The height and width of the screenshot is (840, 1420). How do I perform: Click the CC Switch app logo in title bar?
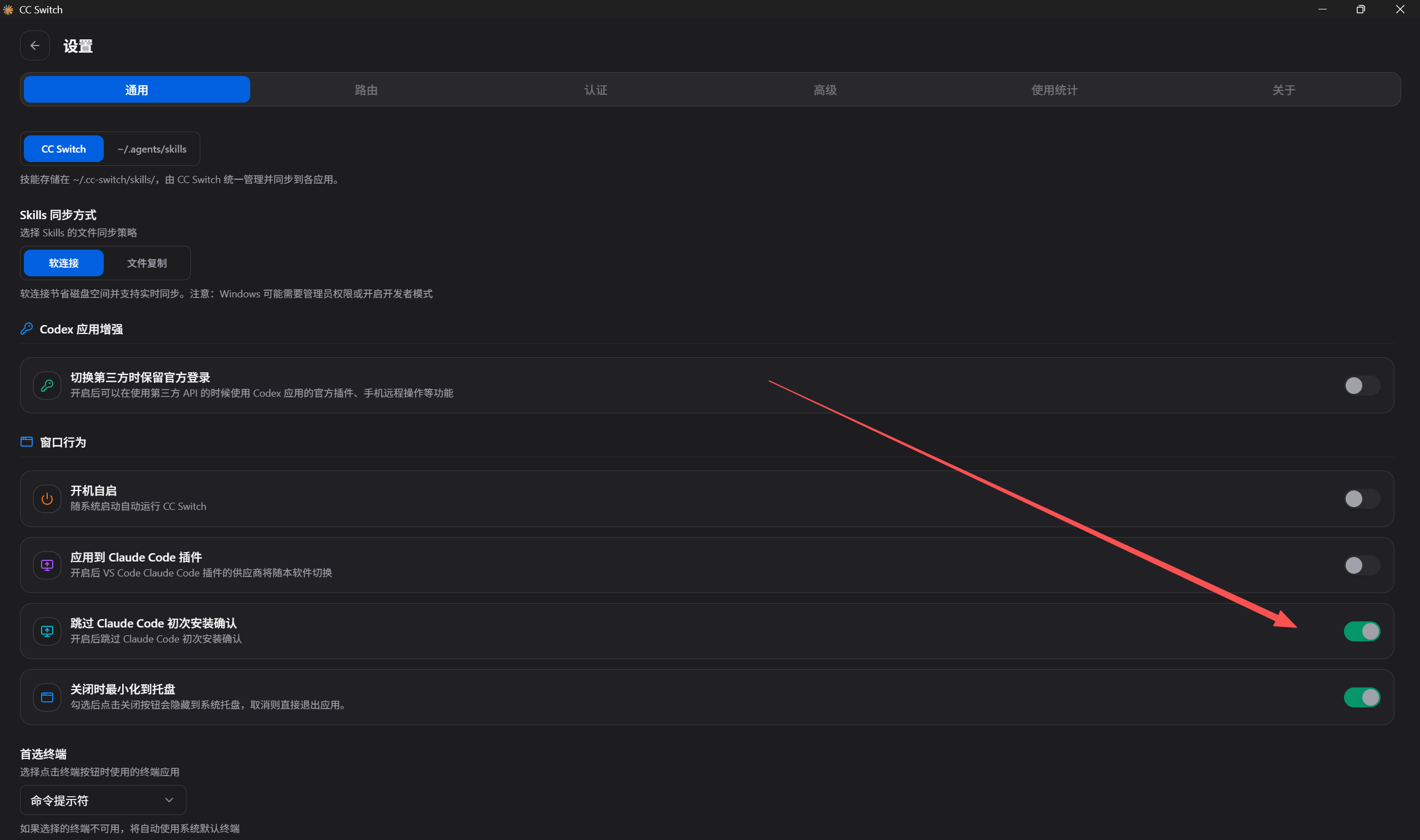[8, 9]
